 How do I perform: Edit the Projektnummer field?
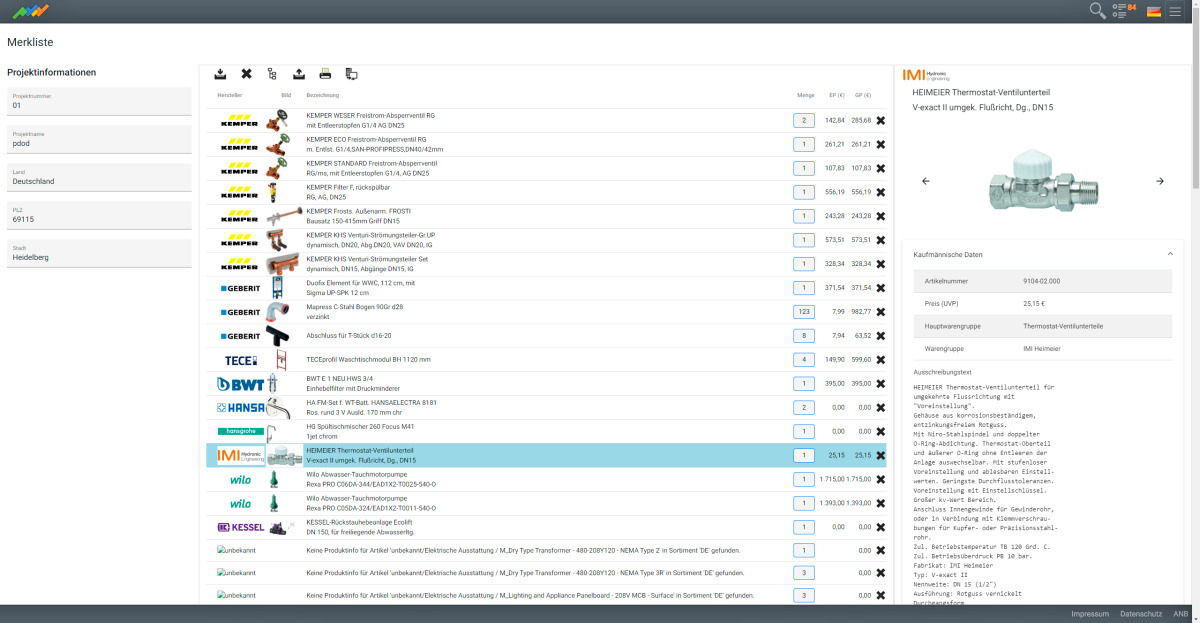pos(99,101)
